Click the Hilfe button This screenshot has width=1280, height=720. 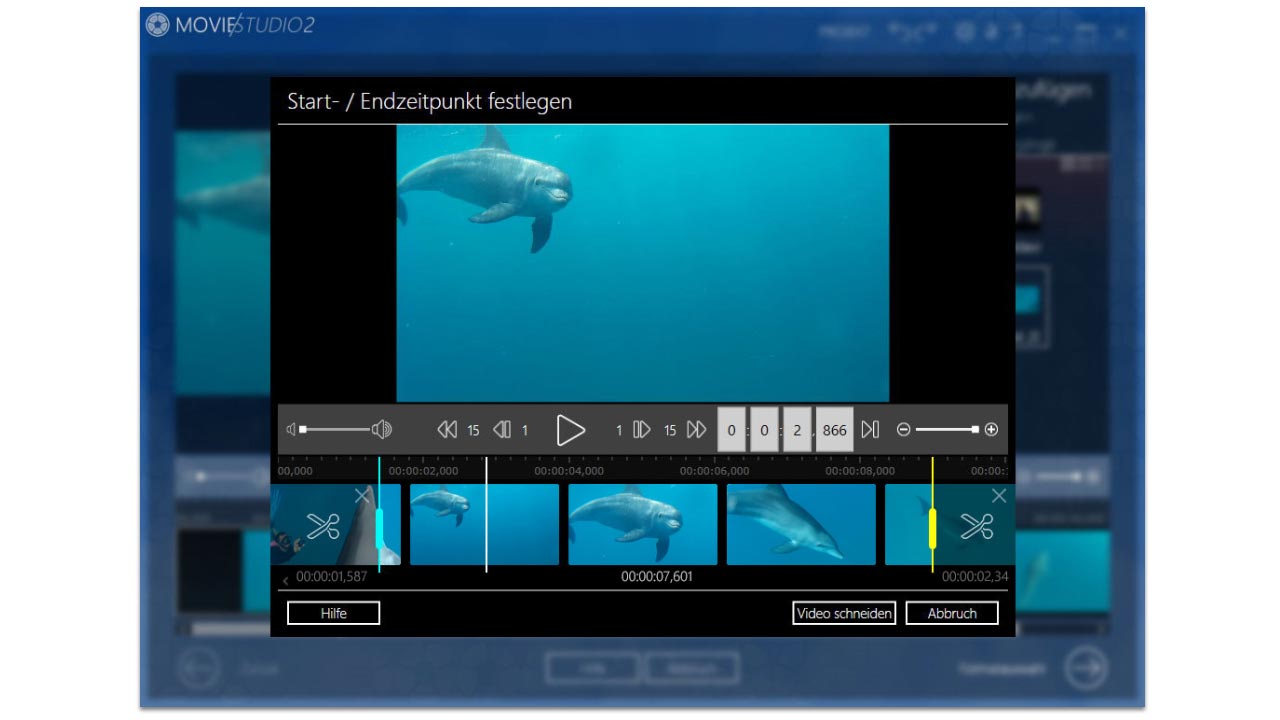(333, 613)
